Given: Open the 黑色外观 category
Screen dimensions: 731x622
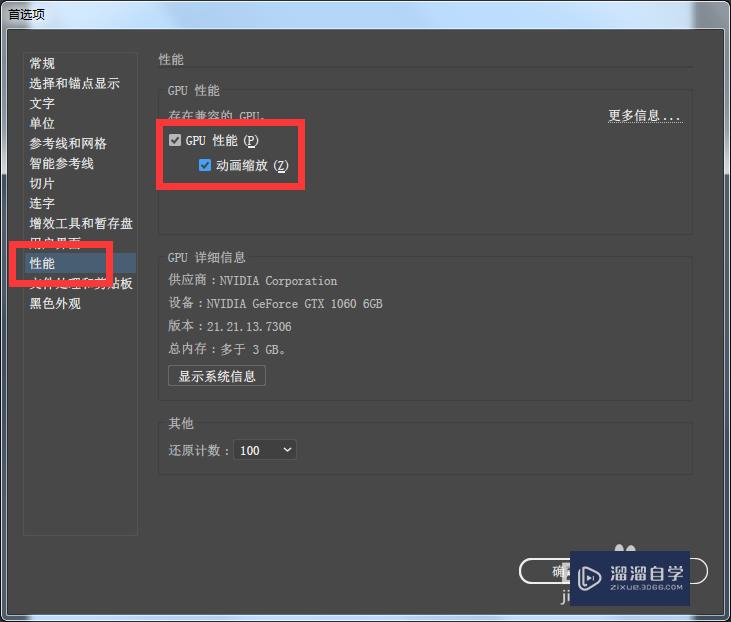Looking at the screenshot, I should coord(55,304).
